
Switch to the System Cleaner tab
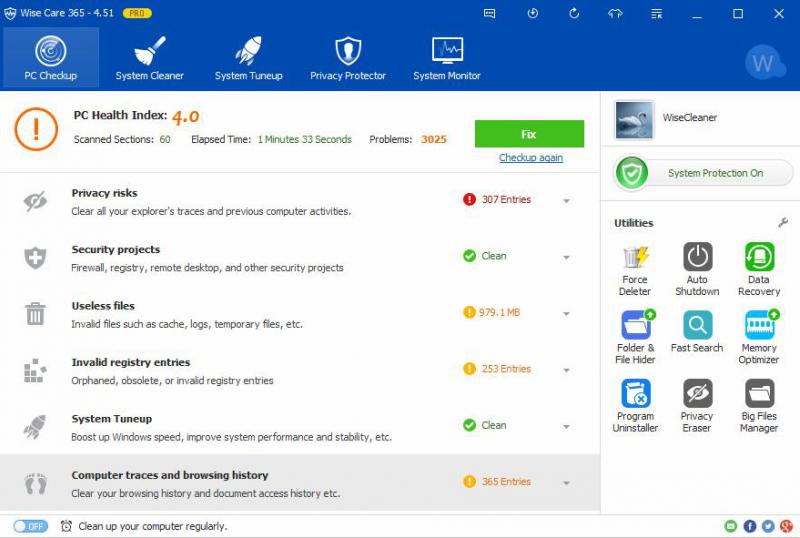click(x=149, y=58)
